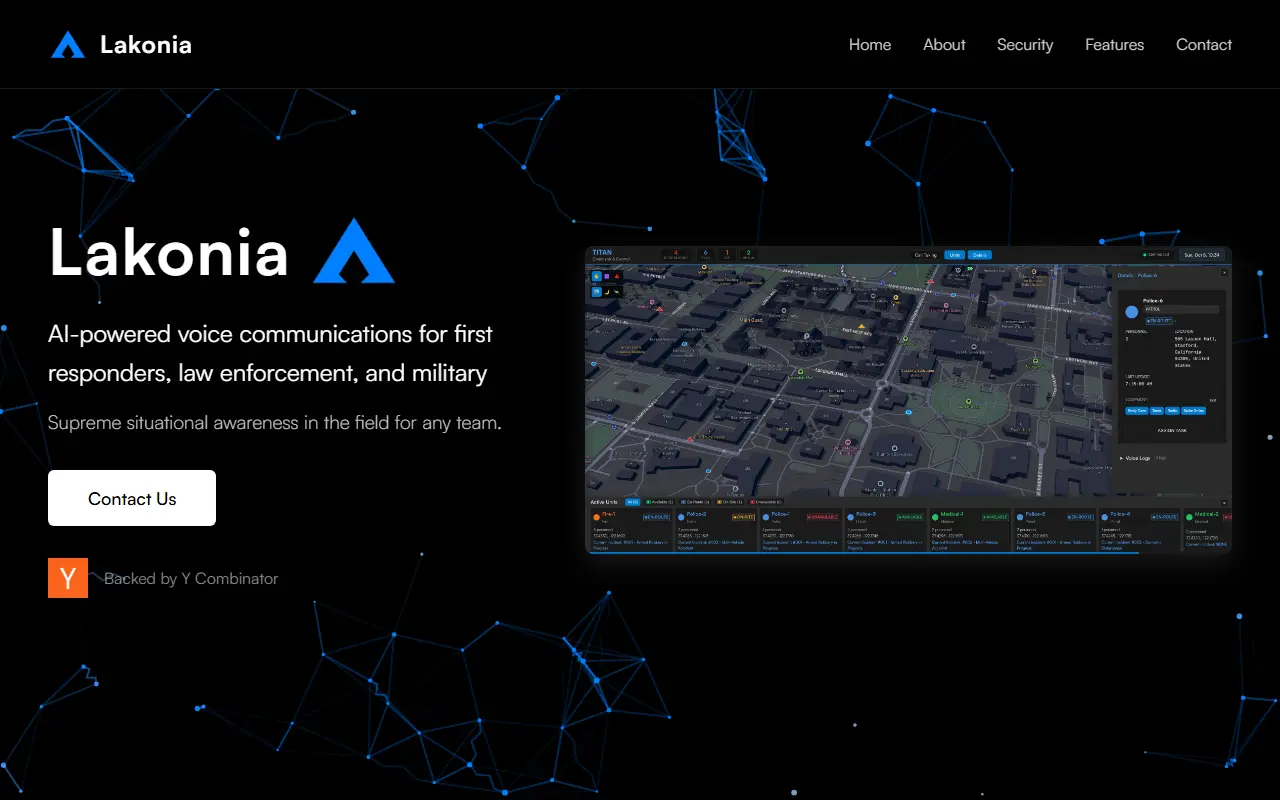Open the Police-2 unit card
1280x800 pixels.
coord(716,529)
